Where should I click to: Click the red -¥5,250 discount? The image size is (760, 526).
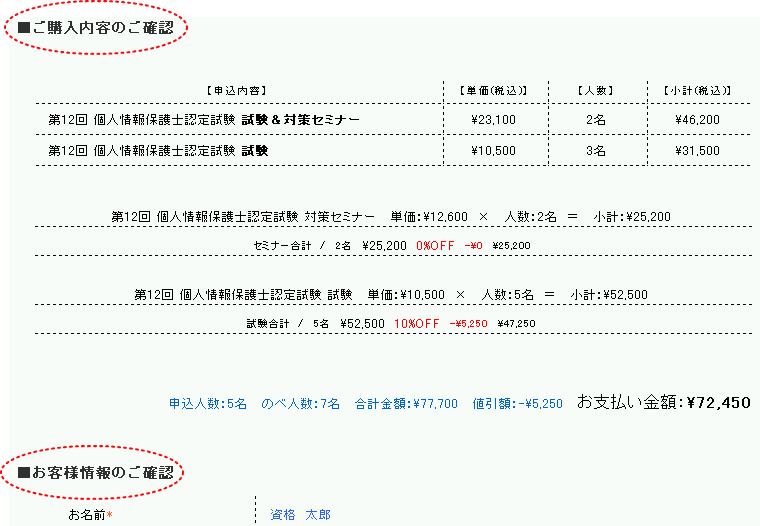(x=469, y=324)
